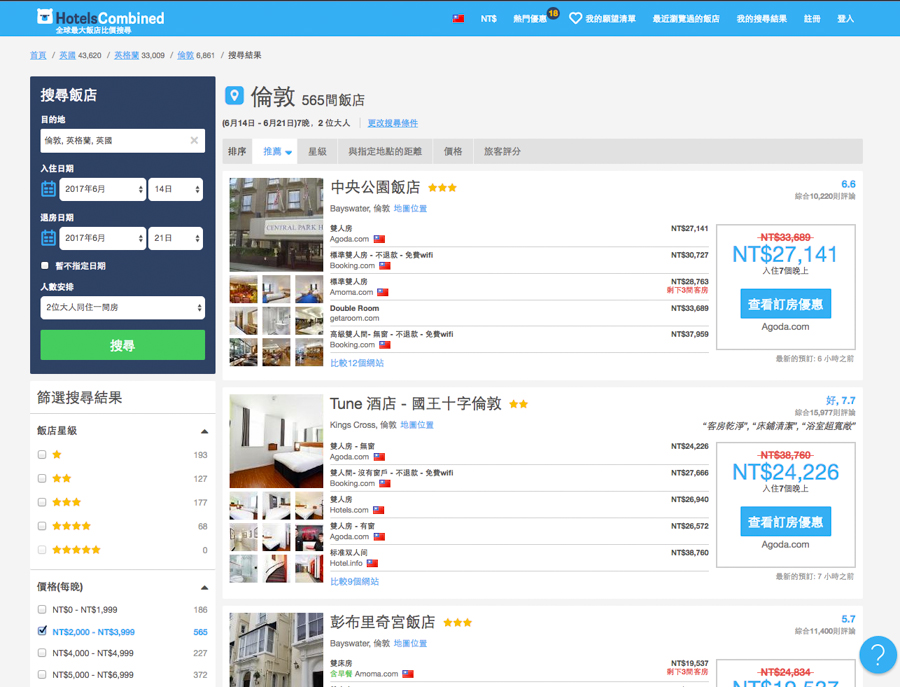Screen dimensions: 900x687
Task: Click 查看訂房優惠 for Tune 酒店
Action: click(786, 522)
